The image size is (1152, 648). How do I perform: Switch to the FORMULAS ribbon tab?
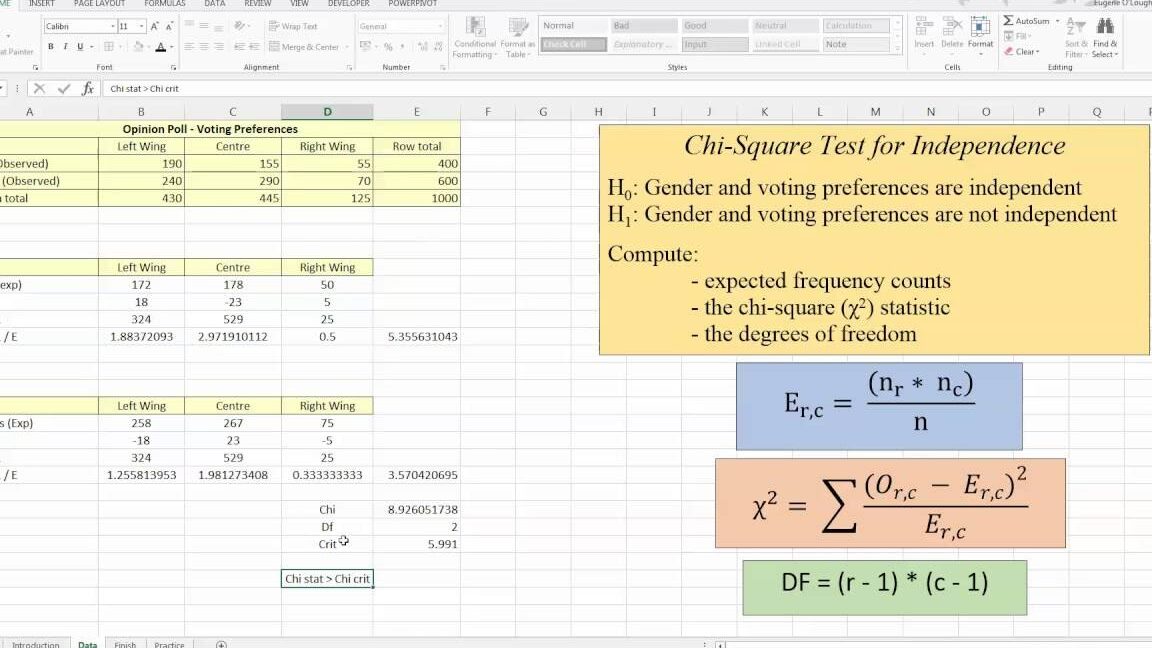(164, 4)
